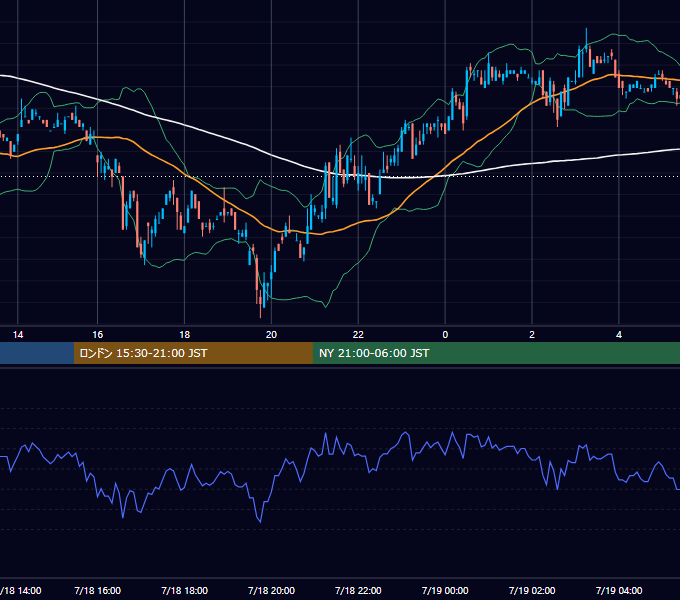This screenshot has height=600, width=680.
Task: Click the hour label 0 on the price chart axis
Action: (445, 335)
